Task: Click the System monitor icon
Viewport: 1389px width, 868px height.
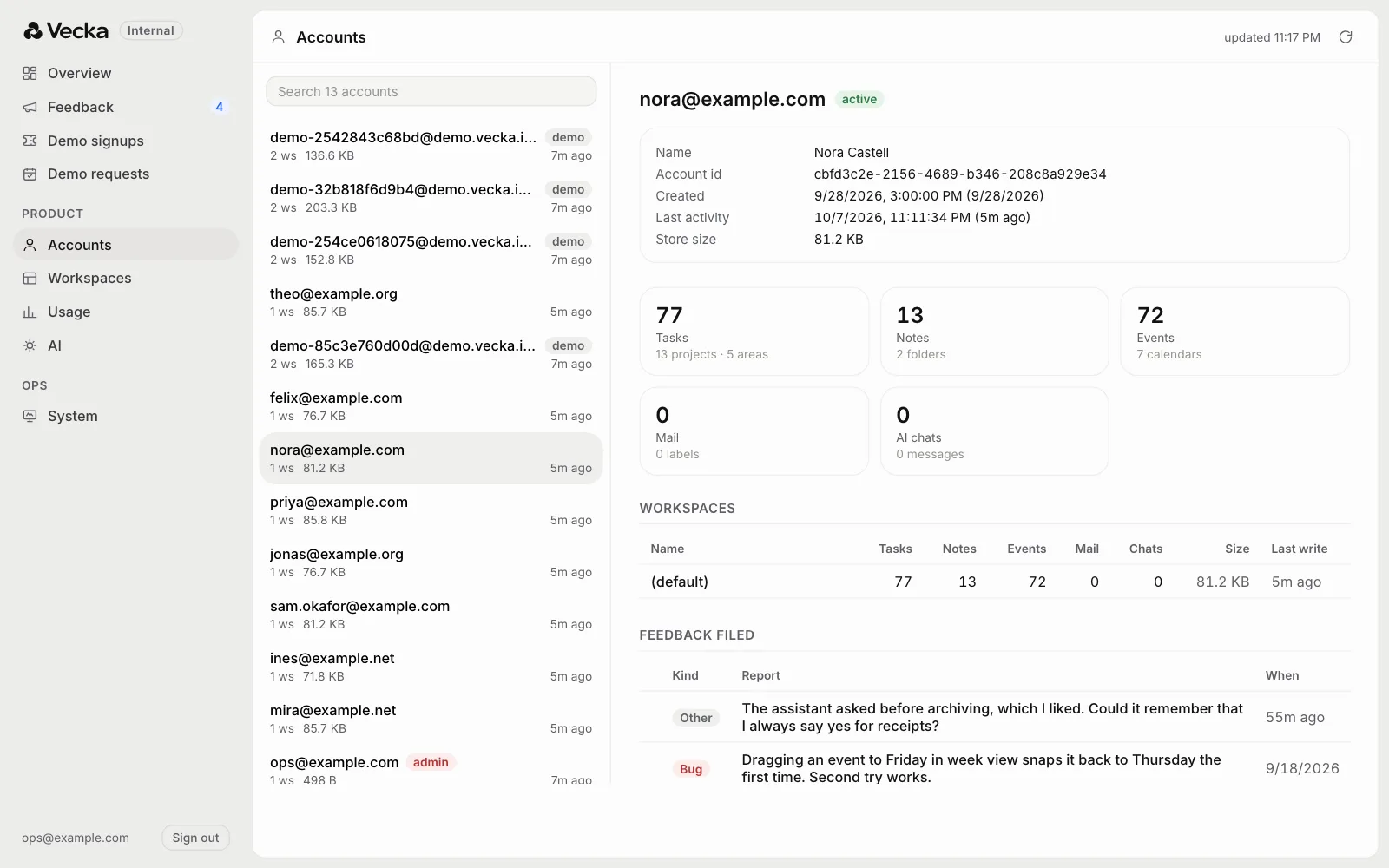Action: [30, 417]
